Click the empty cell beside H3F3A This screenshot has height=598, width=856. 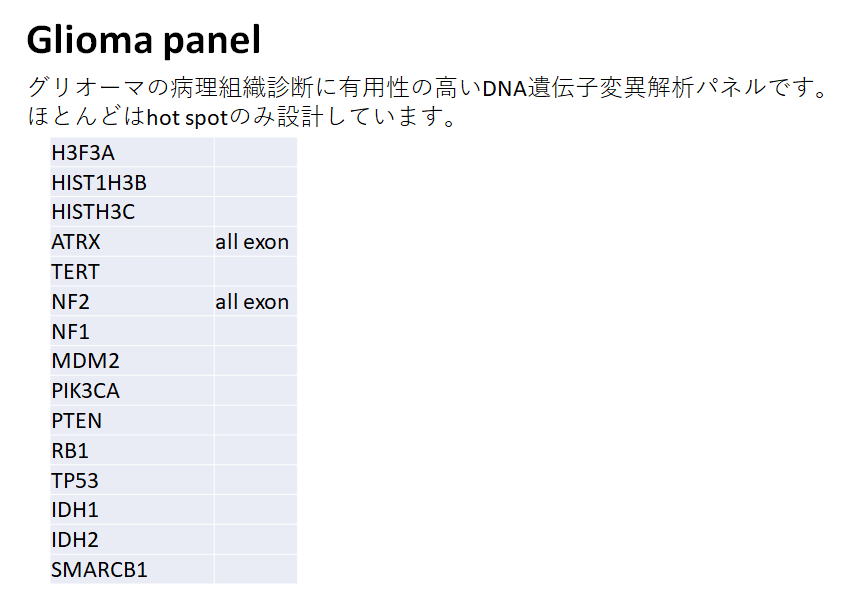coord(255,153)
